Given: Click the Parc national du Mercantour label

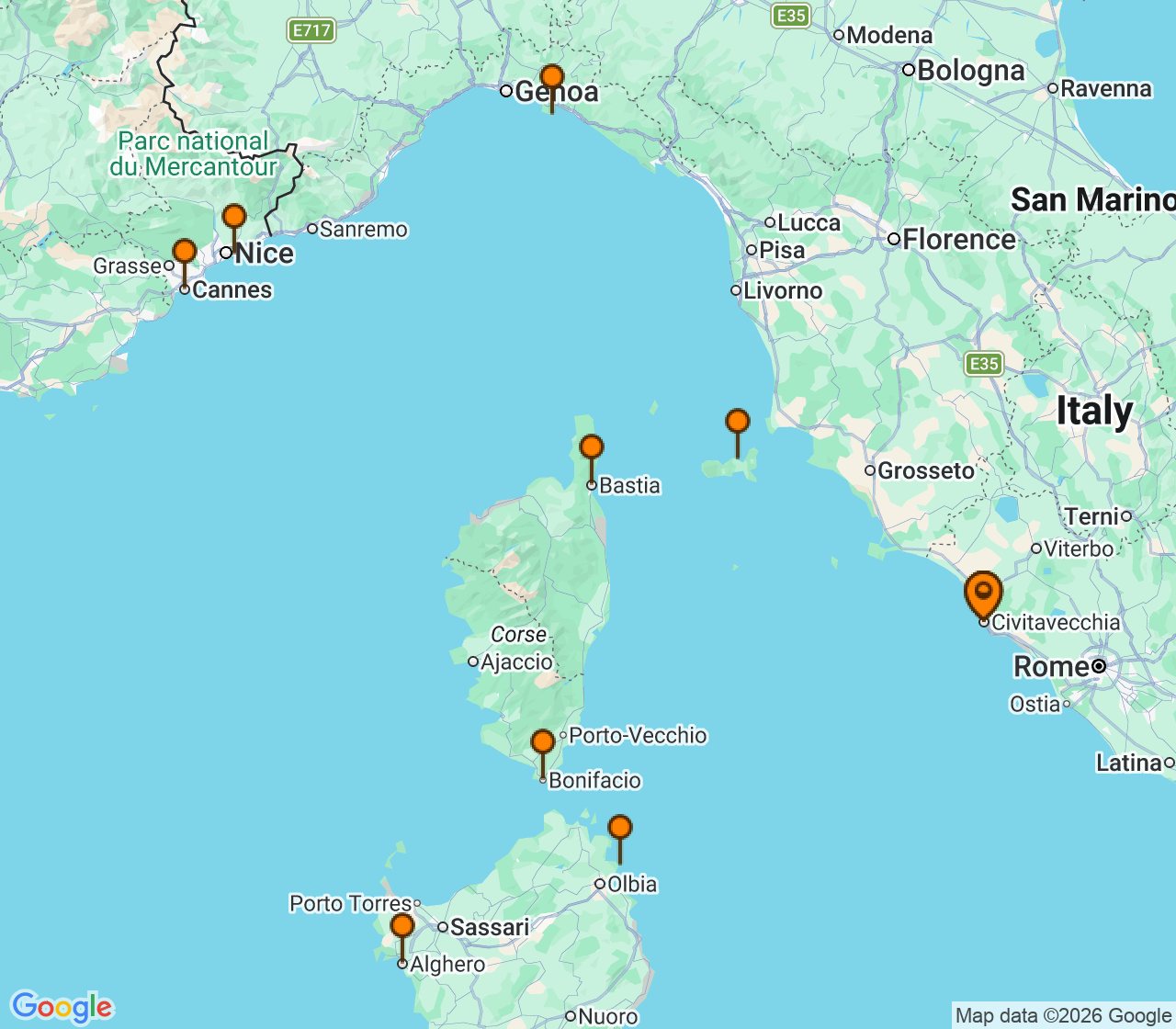Looking at the screenshot, I should tap(194, 154).
